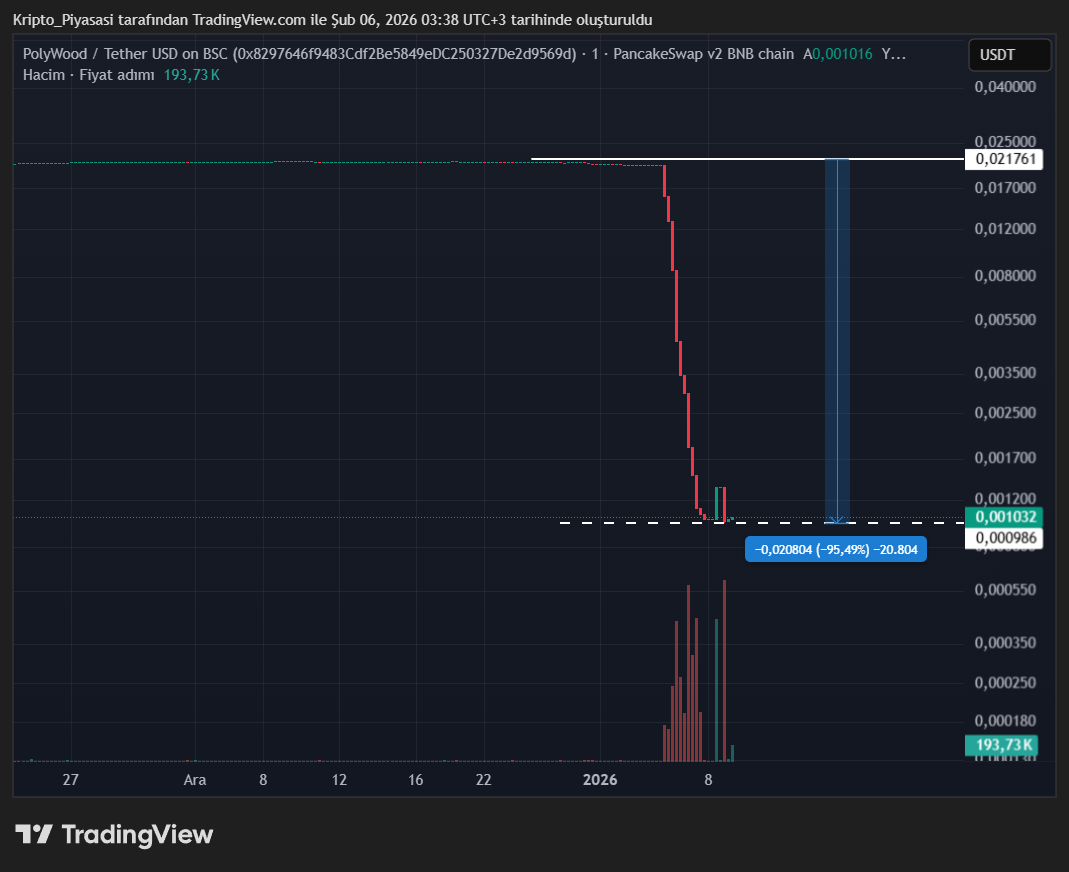
Task: Select the white solid horizontal line
Action: [700, 159]
